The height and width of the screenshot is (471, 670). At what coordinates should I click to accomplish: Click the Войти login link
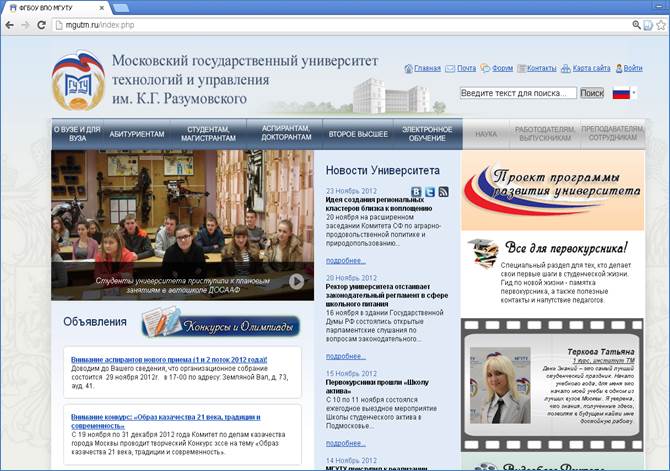click(633, 68)
